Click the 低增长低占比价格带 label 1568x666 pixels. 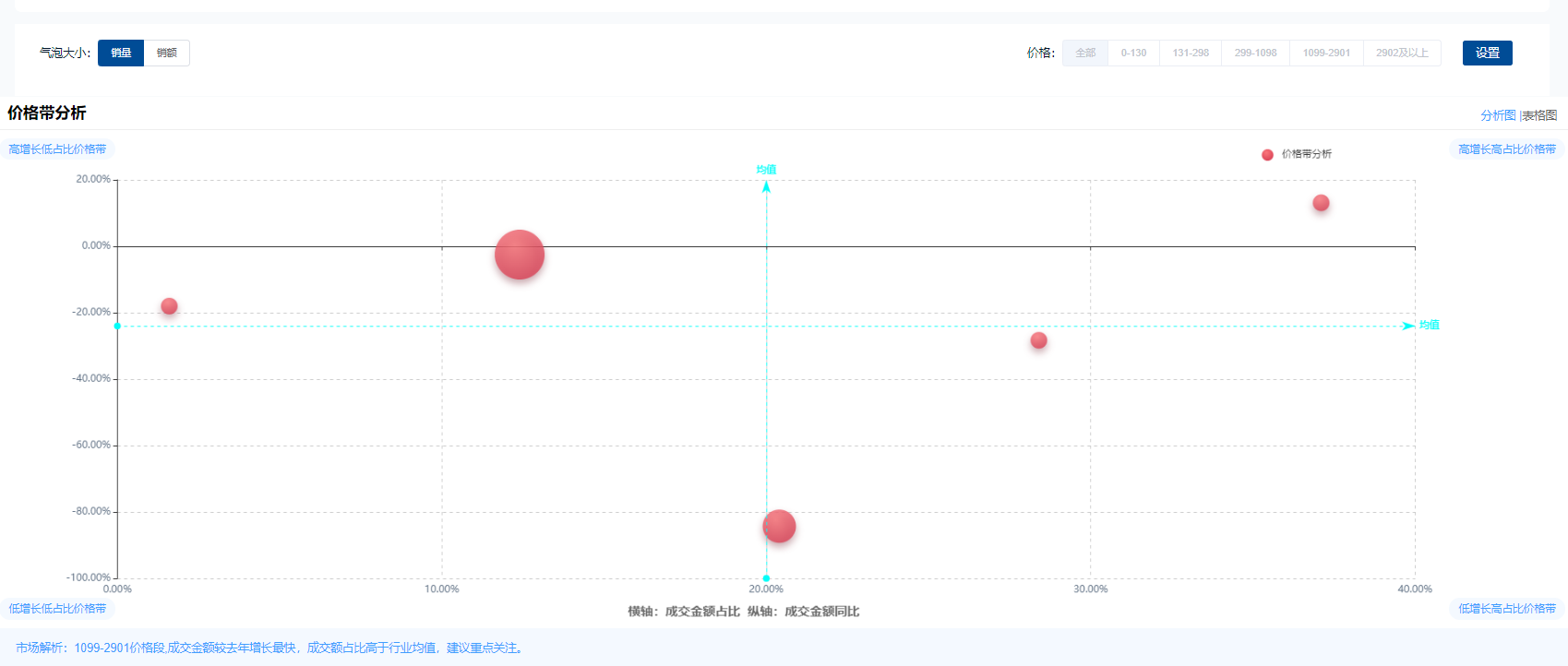(x=57, y=609)
